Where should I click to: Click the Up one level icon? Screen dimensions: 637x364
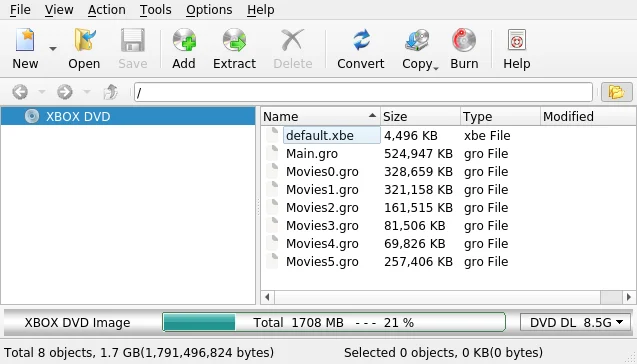tap(110, 92)
